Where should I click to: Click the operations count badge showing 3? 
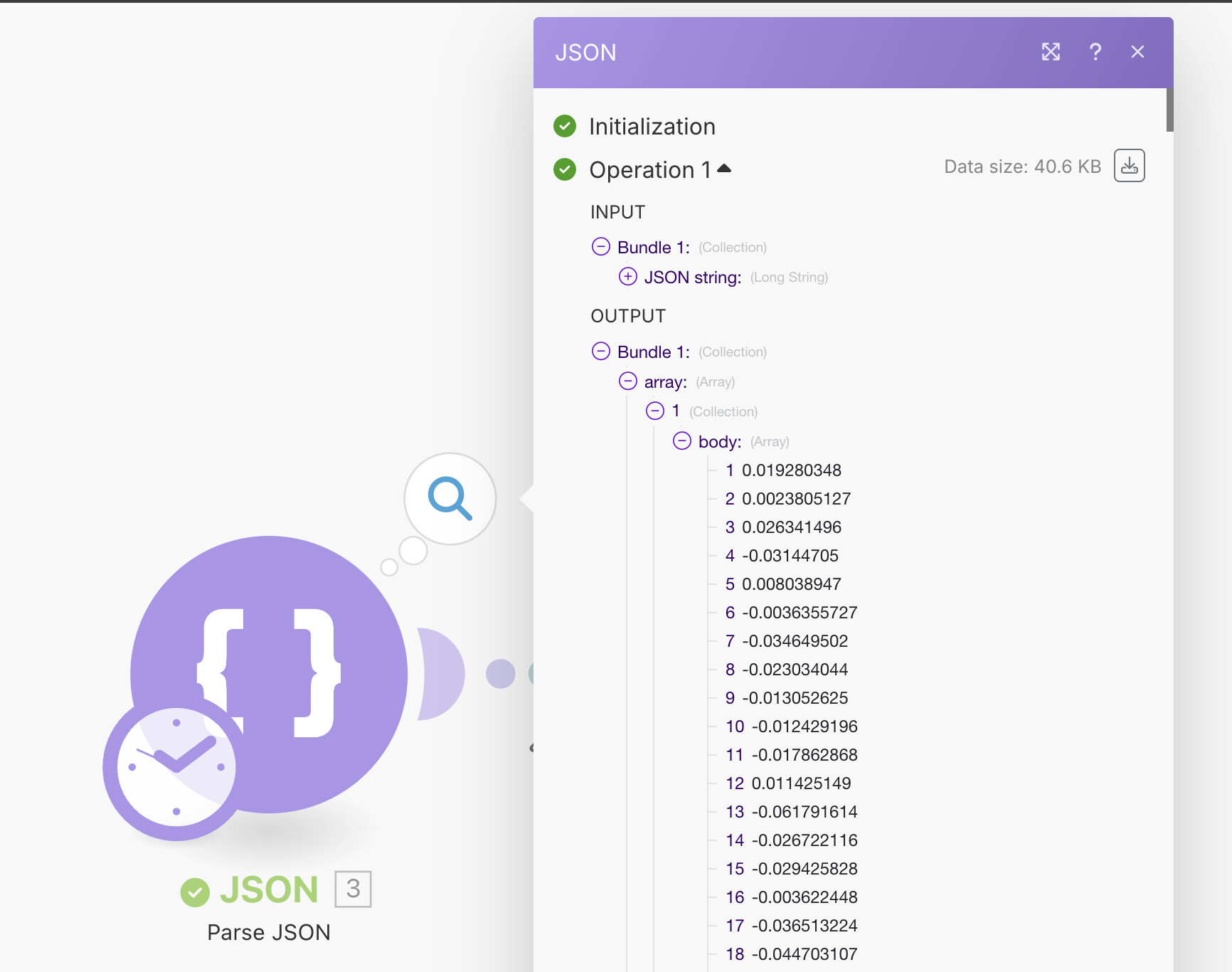click(x=353, y=889)
